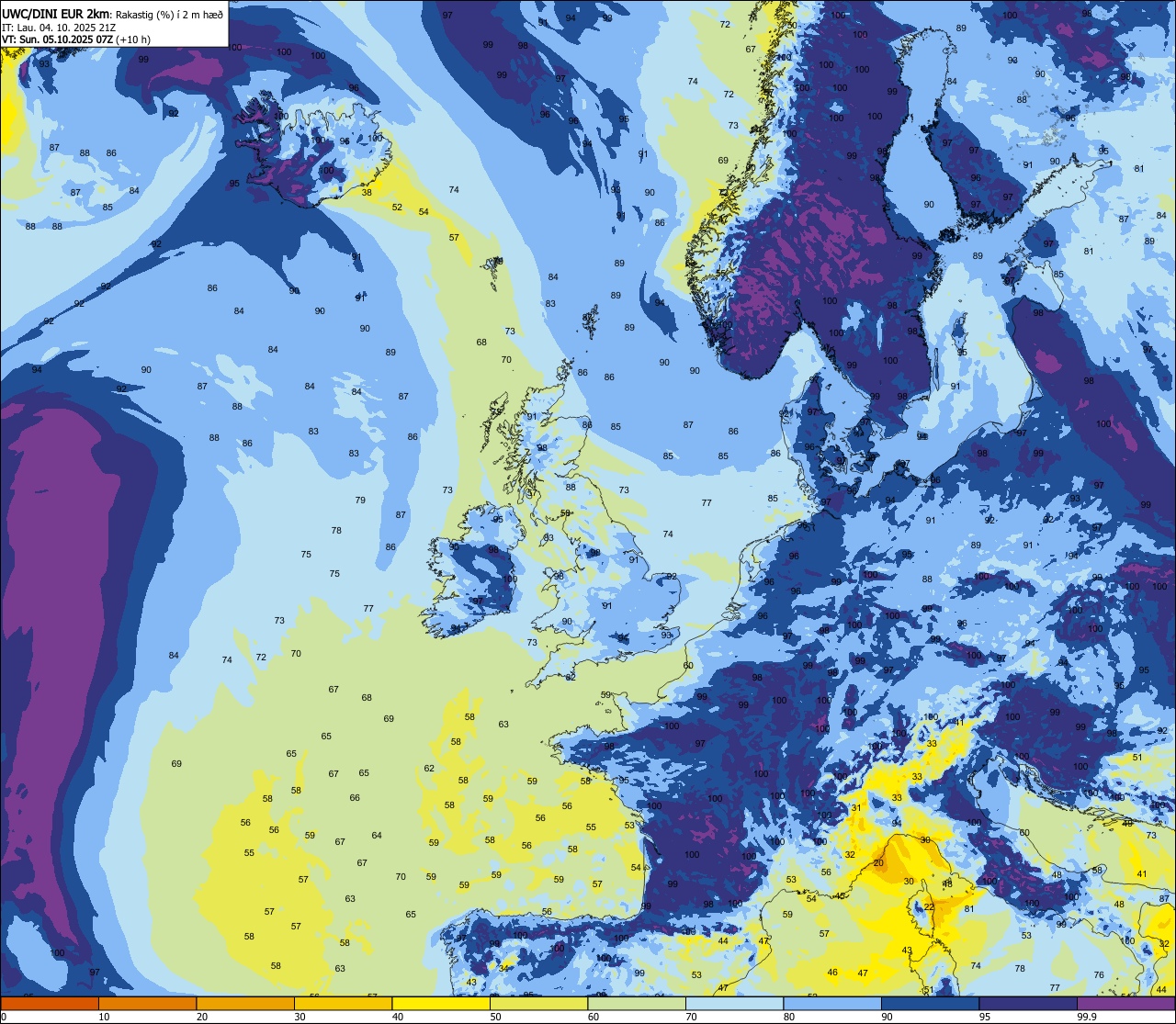1176x1024 pixels.
Task: Click the '80' tick label under the legend
Action: 788,1017
